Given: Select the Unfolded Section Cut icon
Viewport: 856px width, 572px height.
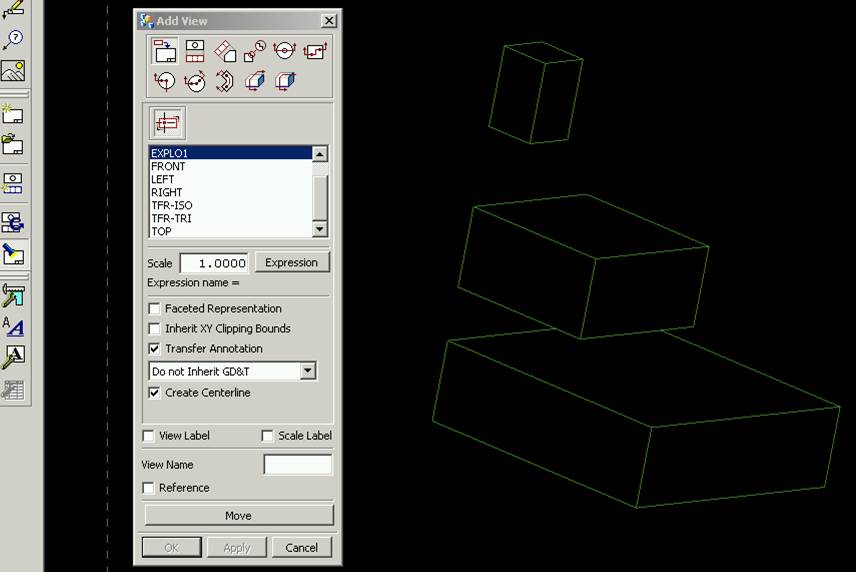Looking at the screenshot, I should [225, 81].
